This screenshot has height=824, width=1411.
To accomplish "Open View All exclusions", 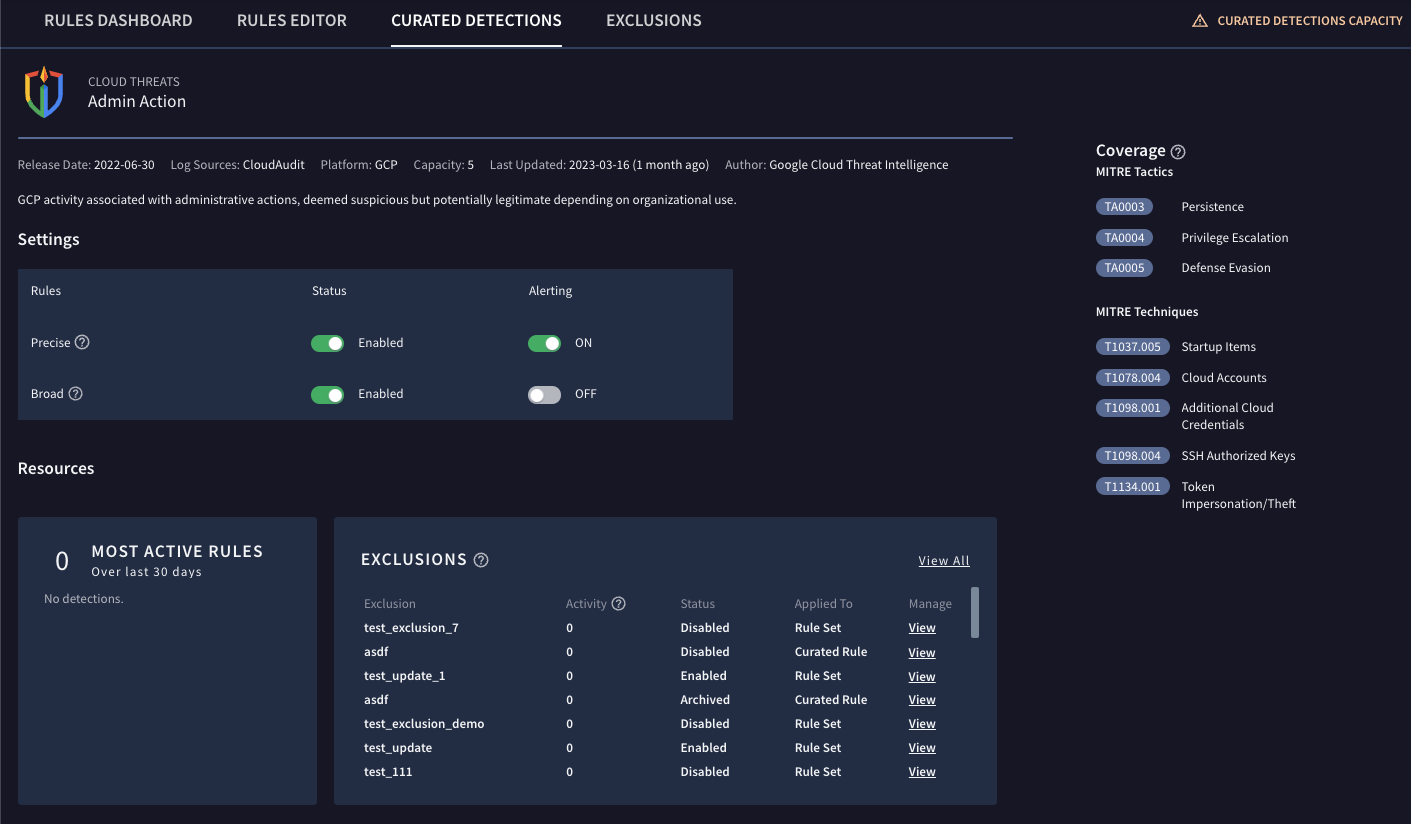I will [x=943, y=560].
